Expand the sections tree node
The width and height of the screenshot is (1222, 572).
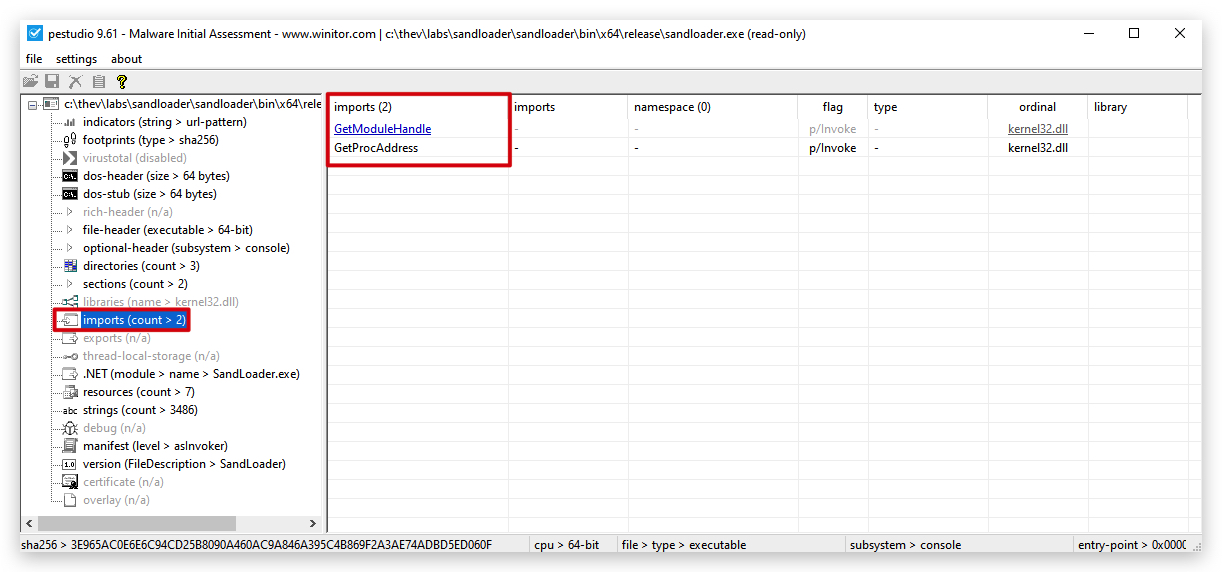(70, 284)
